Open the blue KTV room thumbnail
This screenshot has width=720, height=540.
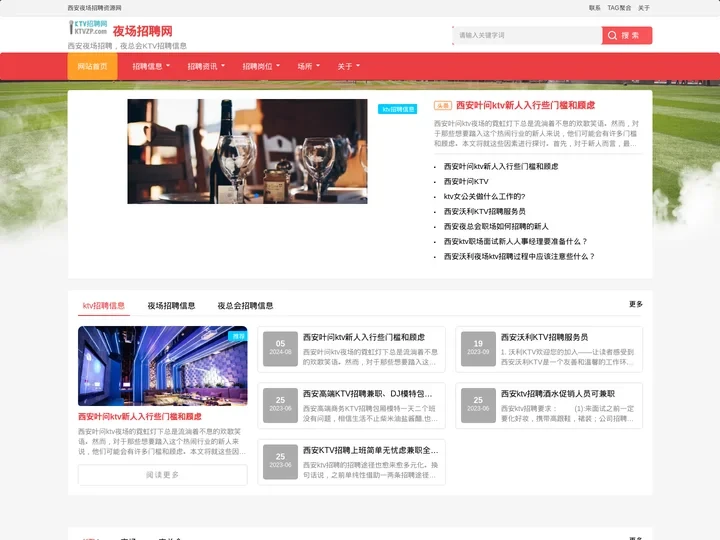[x=163, y=366]
